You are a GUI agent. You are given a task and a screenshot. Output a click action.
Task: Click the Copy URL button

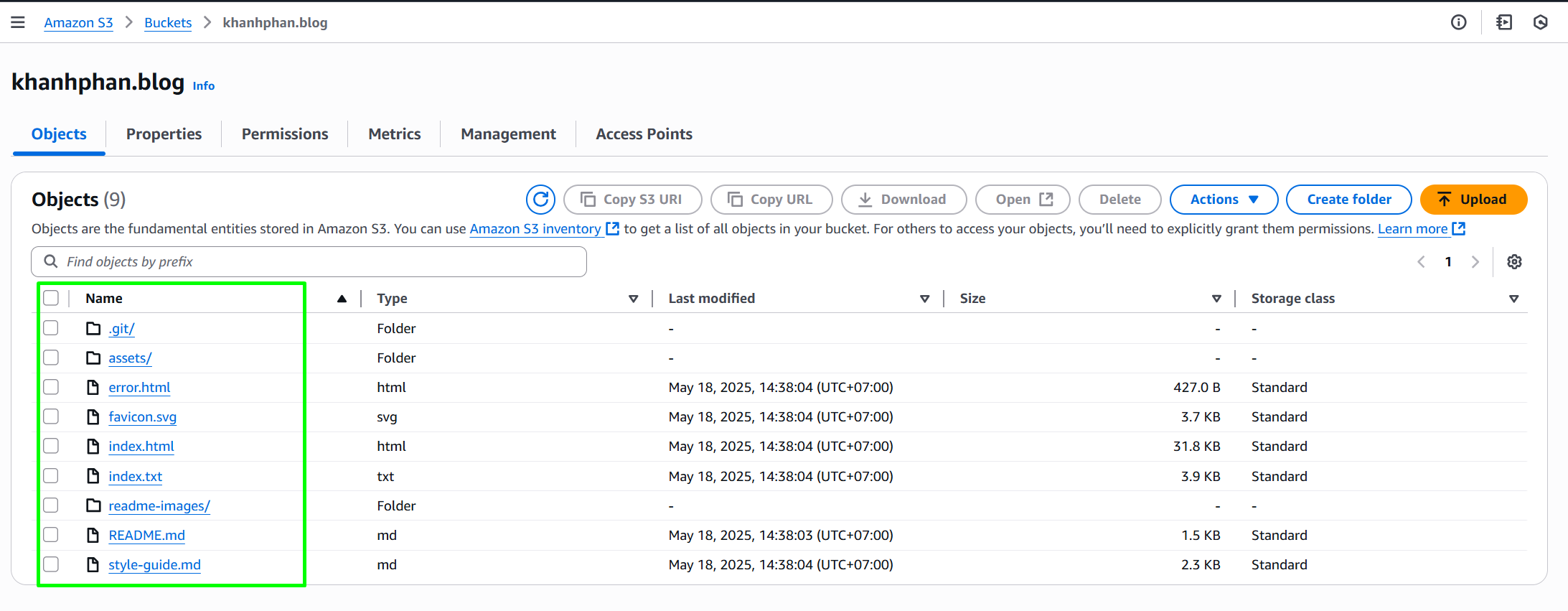(x=771, y=200)
